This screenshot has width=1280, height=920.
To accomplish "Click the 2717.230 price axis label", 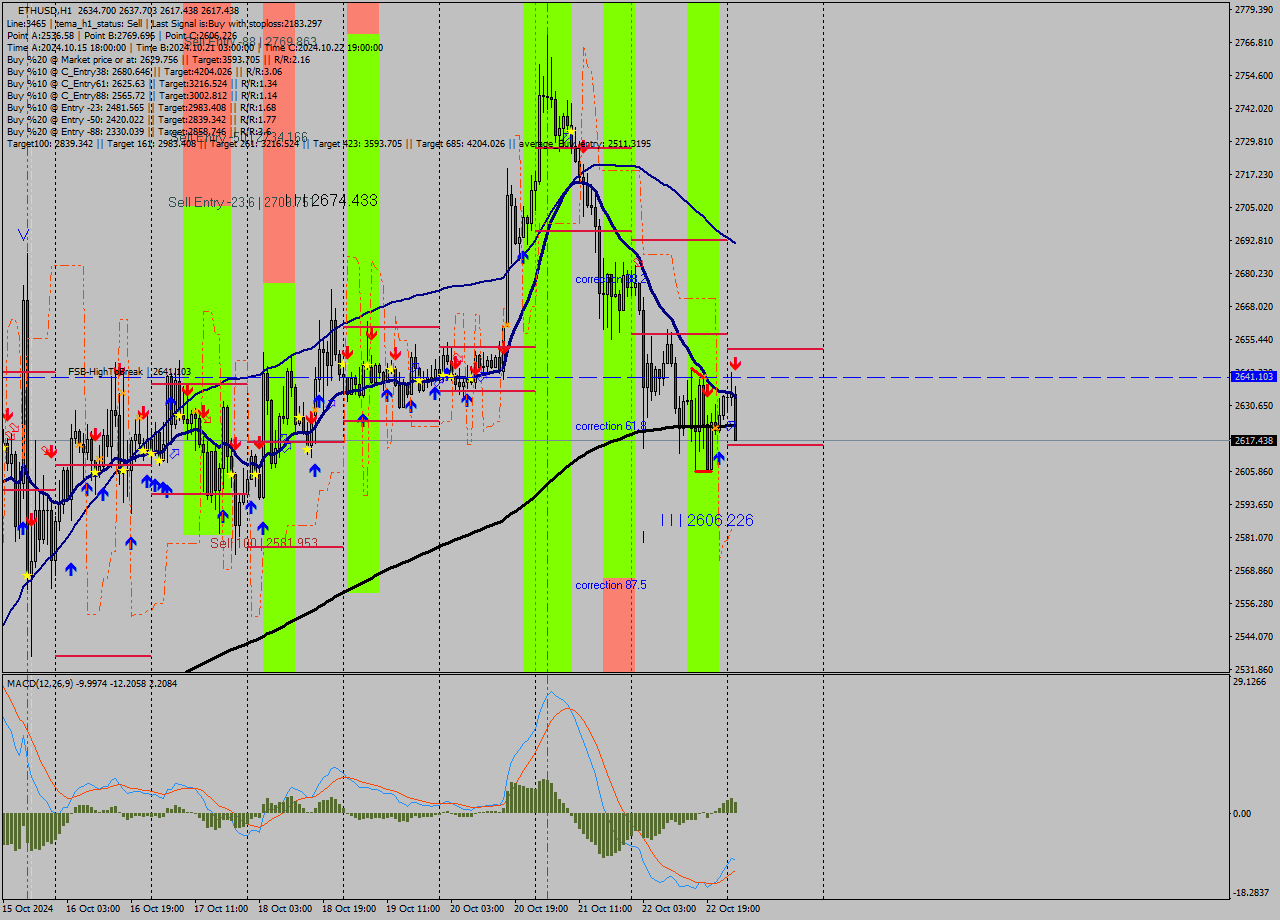I will (1254, 174).
